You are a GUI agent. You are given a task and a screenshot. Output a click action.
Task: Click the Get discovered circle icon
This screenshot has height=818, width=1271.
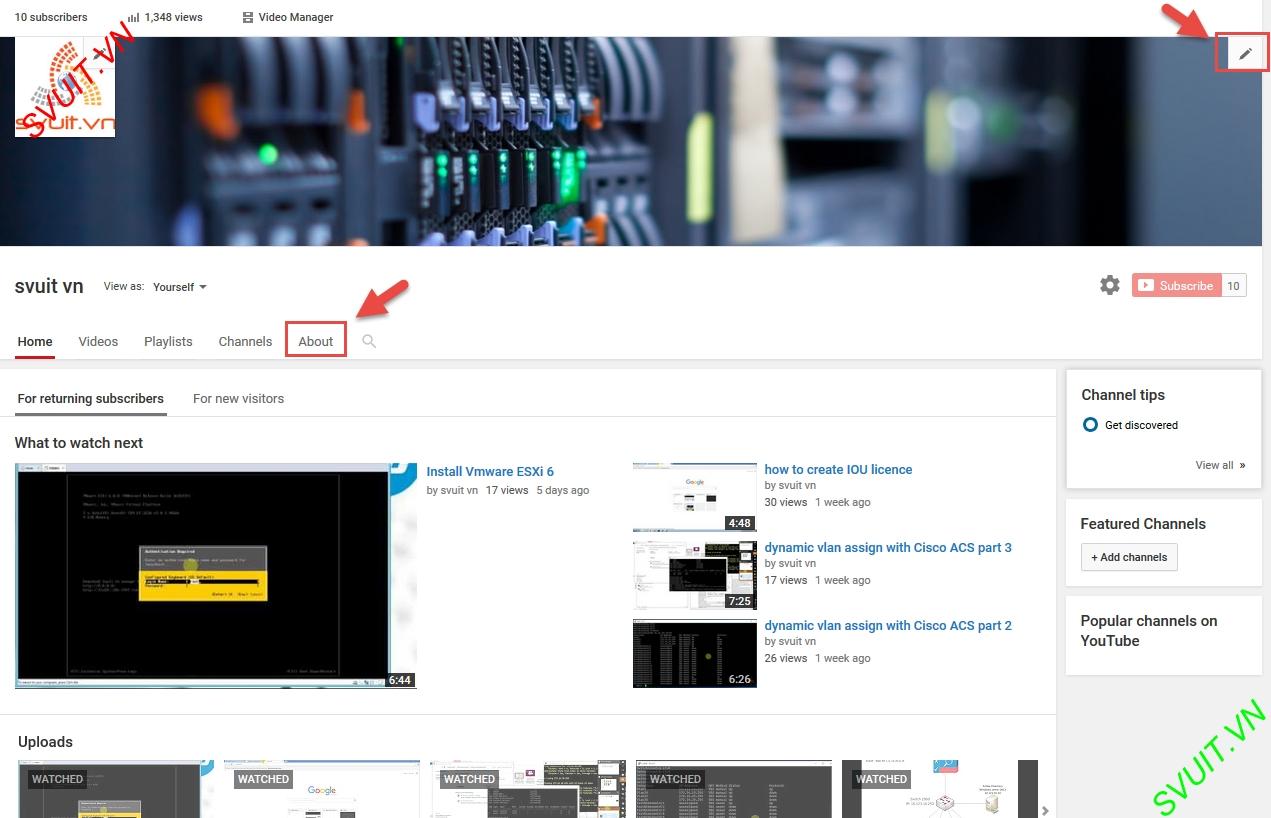[x=1090, y=425]
